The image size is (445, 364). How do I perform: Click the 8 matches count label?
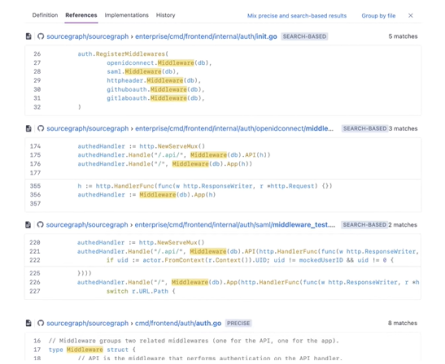pos(402,323)
